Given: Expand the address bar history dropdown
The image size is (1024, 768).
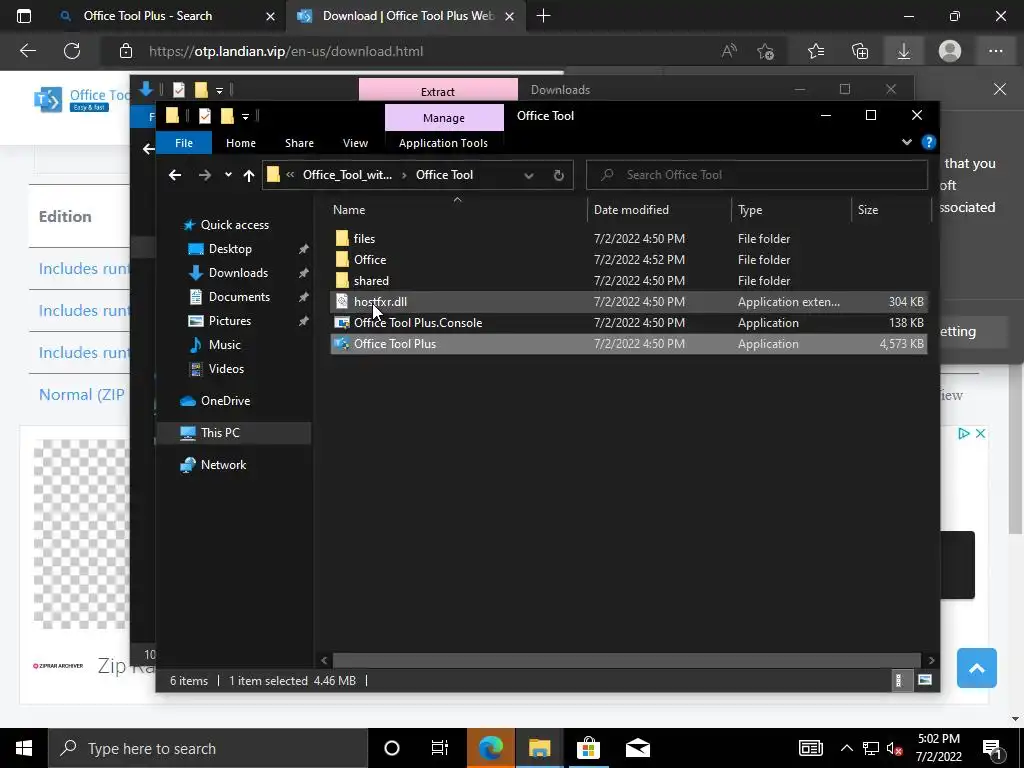Looking at the screenshot, I should tap(529, 175).
